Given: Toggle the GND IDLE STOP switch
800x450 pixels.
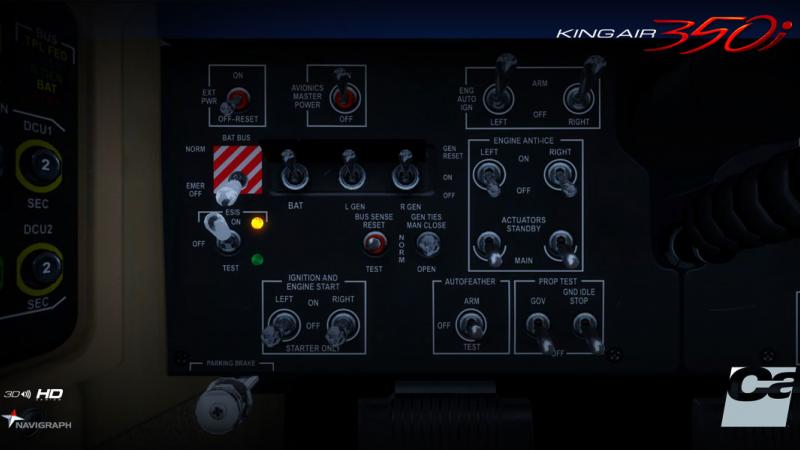Looking at the screenshot, I should [588, 332].
